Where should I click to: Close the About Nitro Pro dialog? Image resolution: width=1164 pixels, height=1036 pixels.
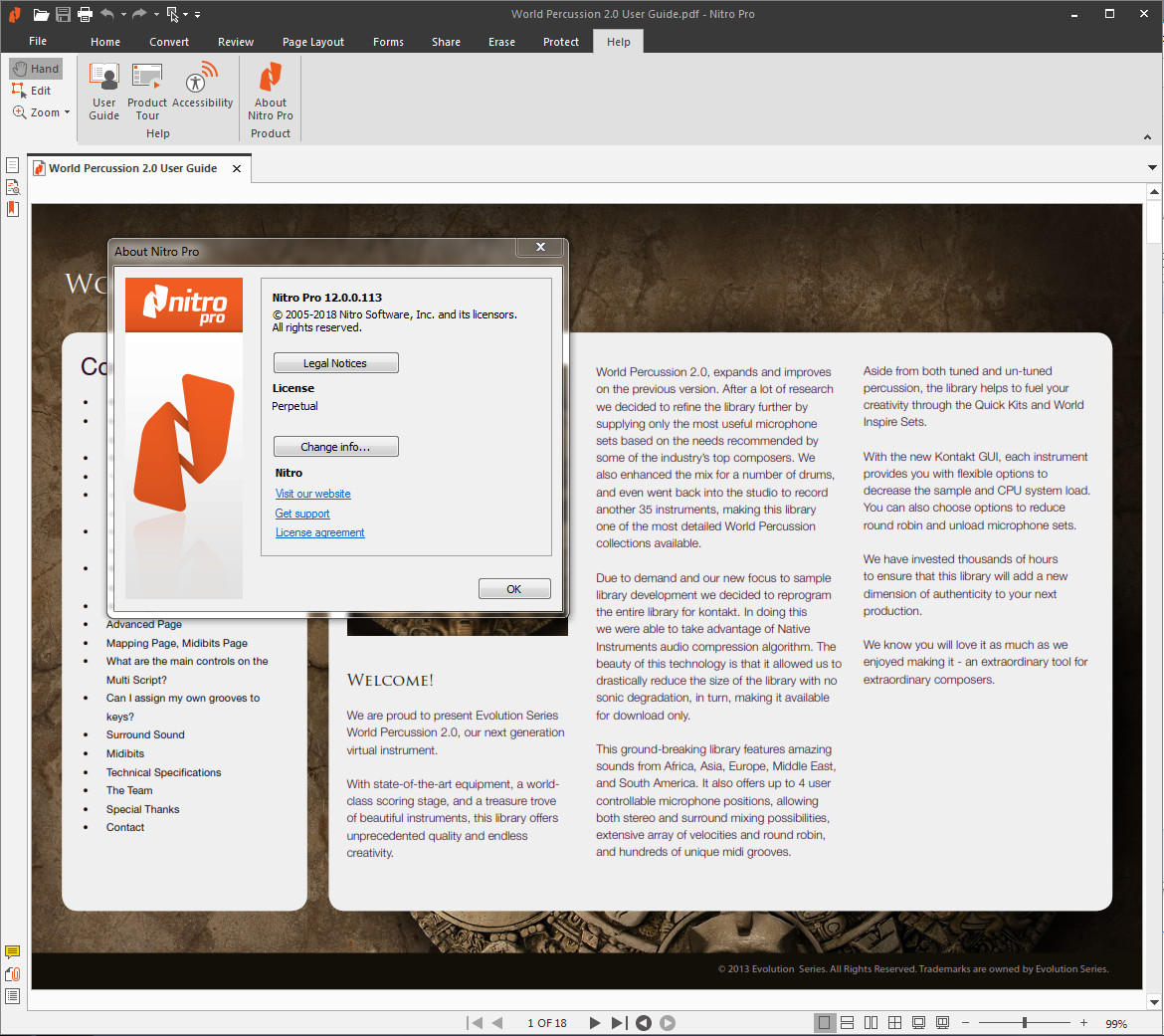click(540, 247)
